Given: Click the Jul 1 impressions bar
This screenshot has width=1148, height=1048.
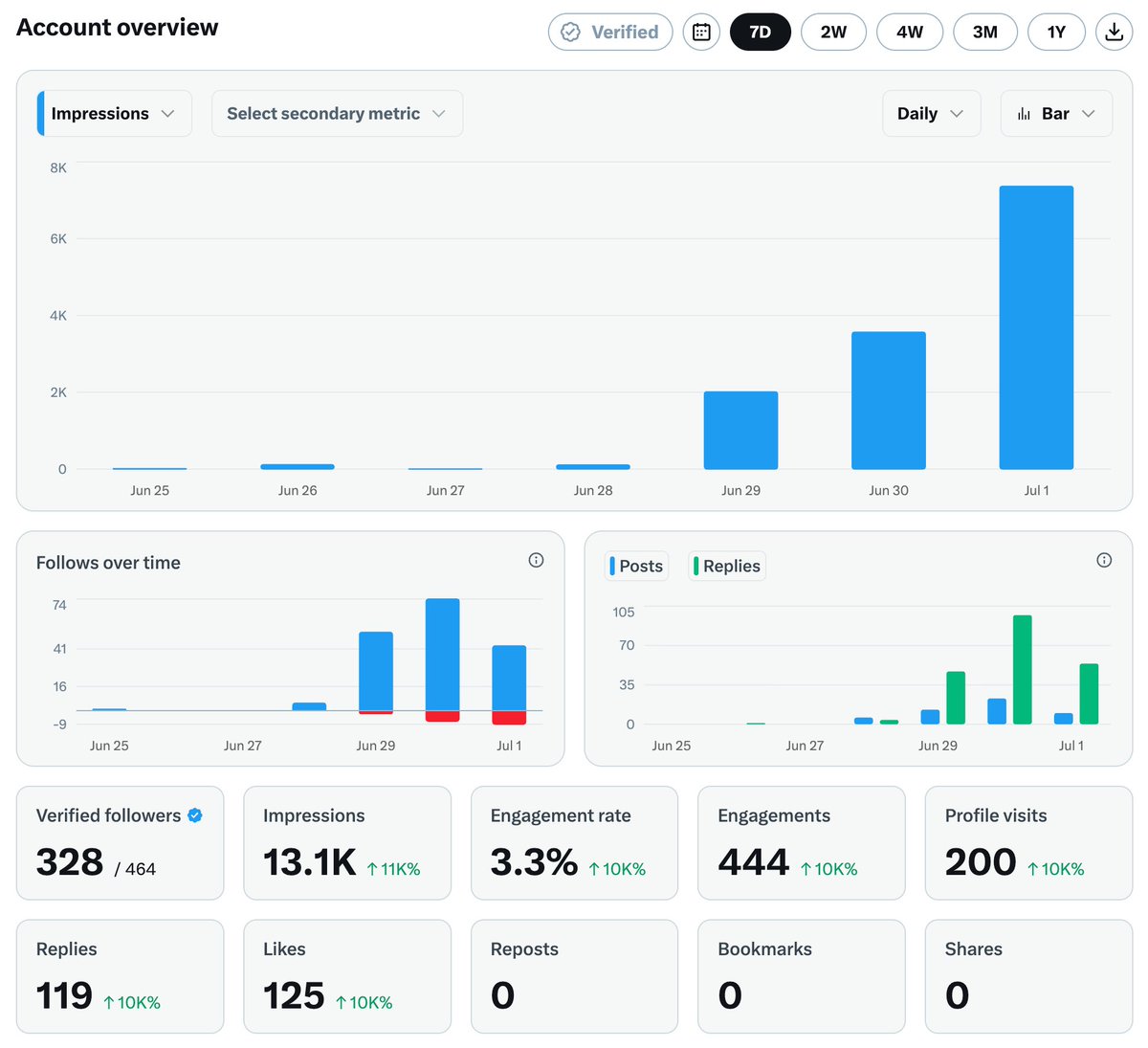Looking at the screenshot, I should click(x=1036, y=327).
